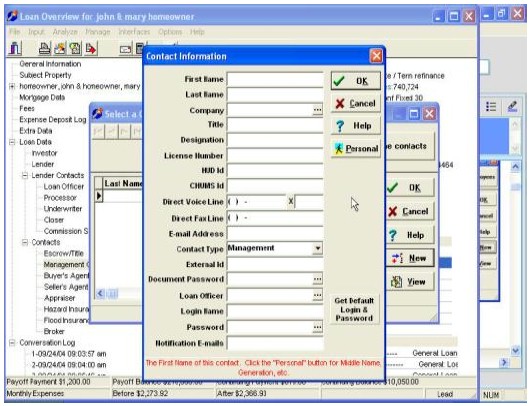The image size is (530, 406).
Task: Click the First Name input field
Action: click(x=275, y=79)
